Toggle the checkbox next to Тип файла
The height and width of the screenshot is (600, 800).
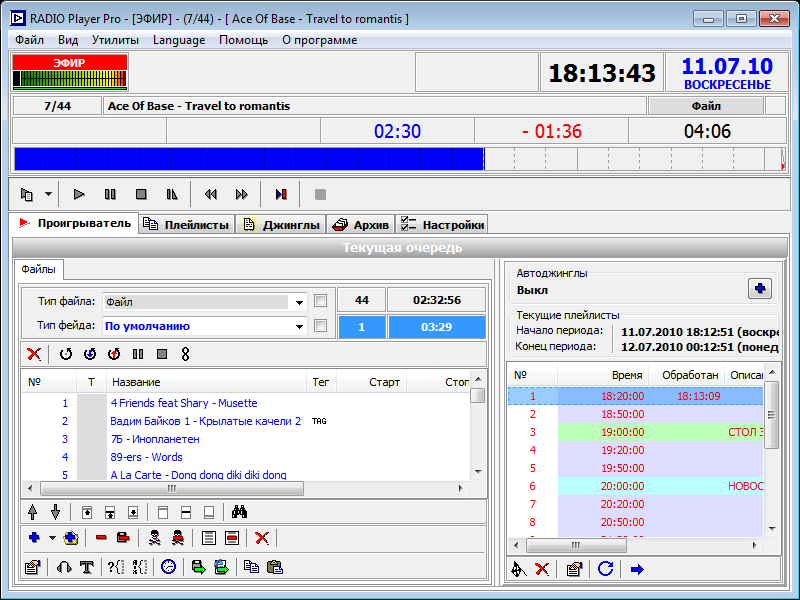[x=320, y=300]
